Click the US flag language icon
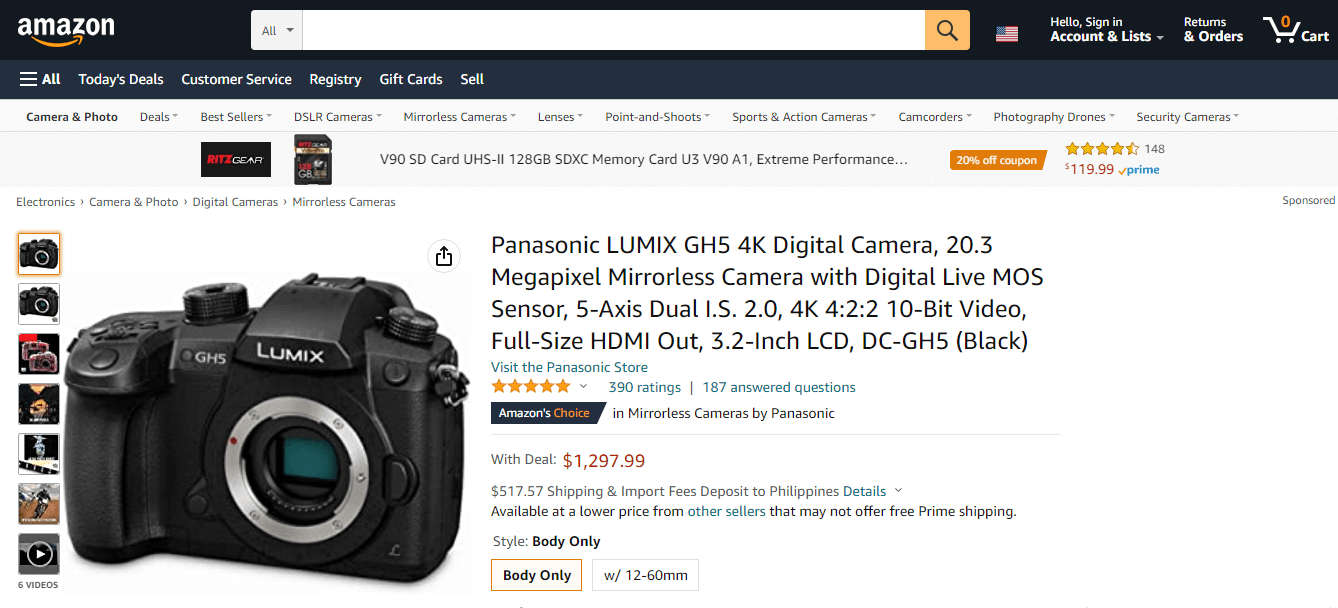The width and height of the screenshot is (1338, 608). pos(1006,34)
